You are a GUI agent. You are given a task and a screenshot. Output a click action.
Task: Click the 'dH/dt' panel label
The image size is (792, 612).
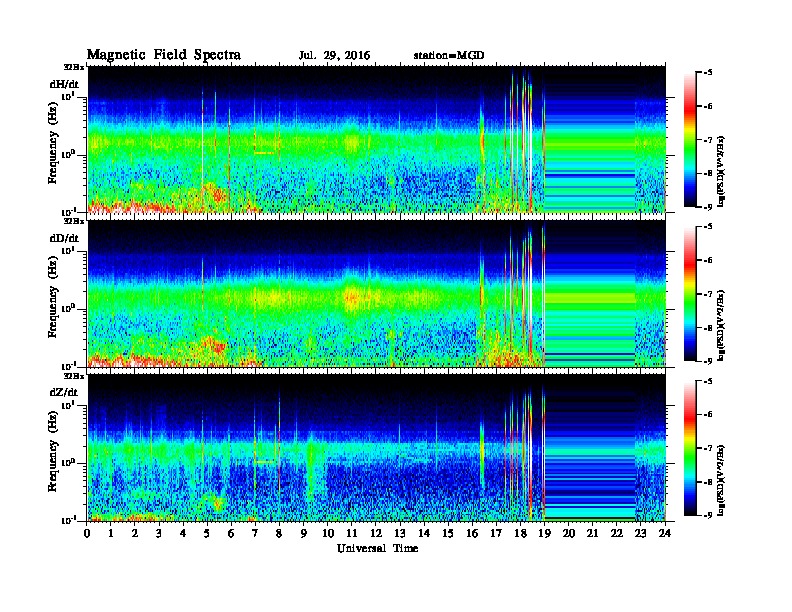click(64, 84)
